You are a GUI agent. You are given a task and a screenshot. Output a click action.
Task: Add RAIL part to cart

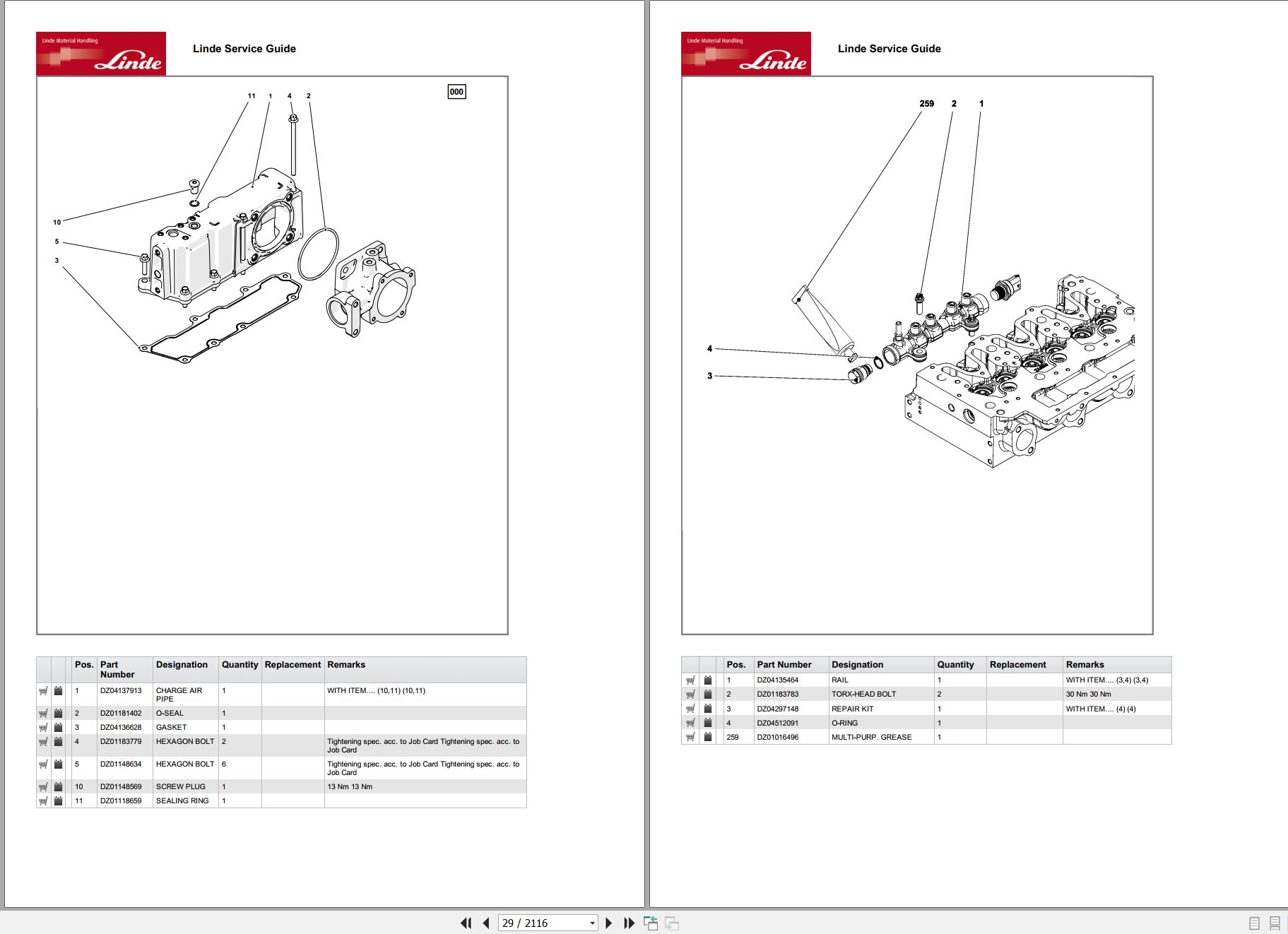pos(690,680)
